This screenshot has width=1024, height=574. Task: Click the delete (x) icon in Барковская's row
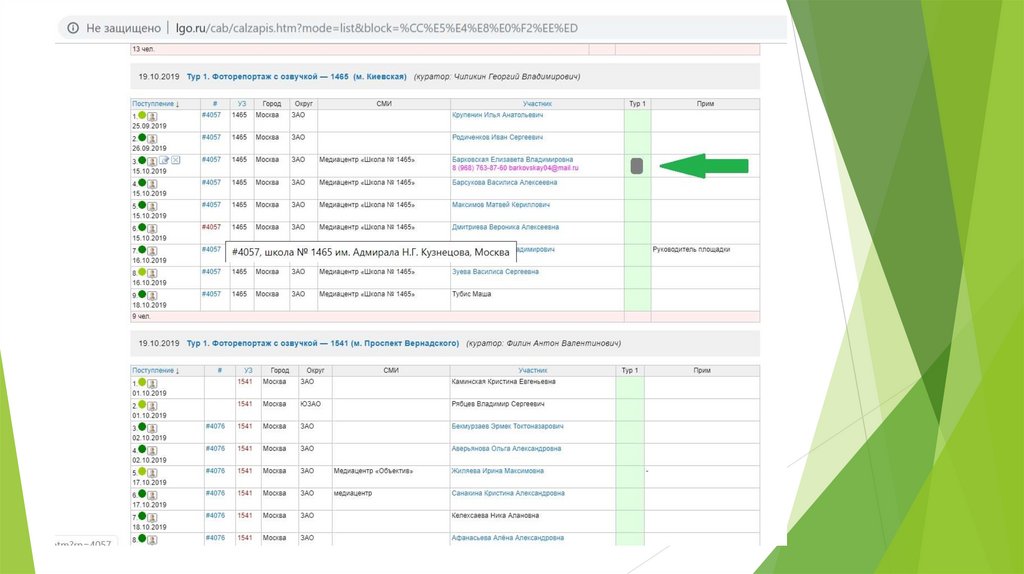176,160
